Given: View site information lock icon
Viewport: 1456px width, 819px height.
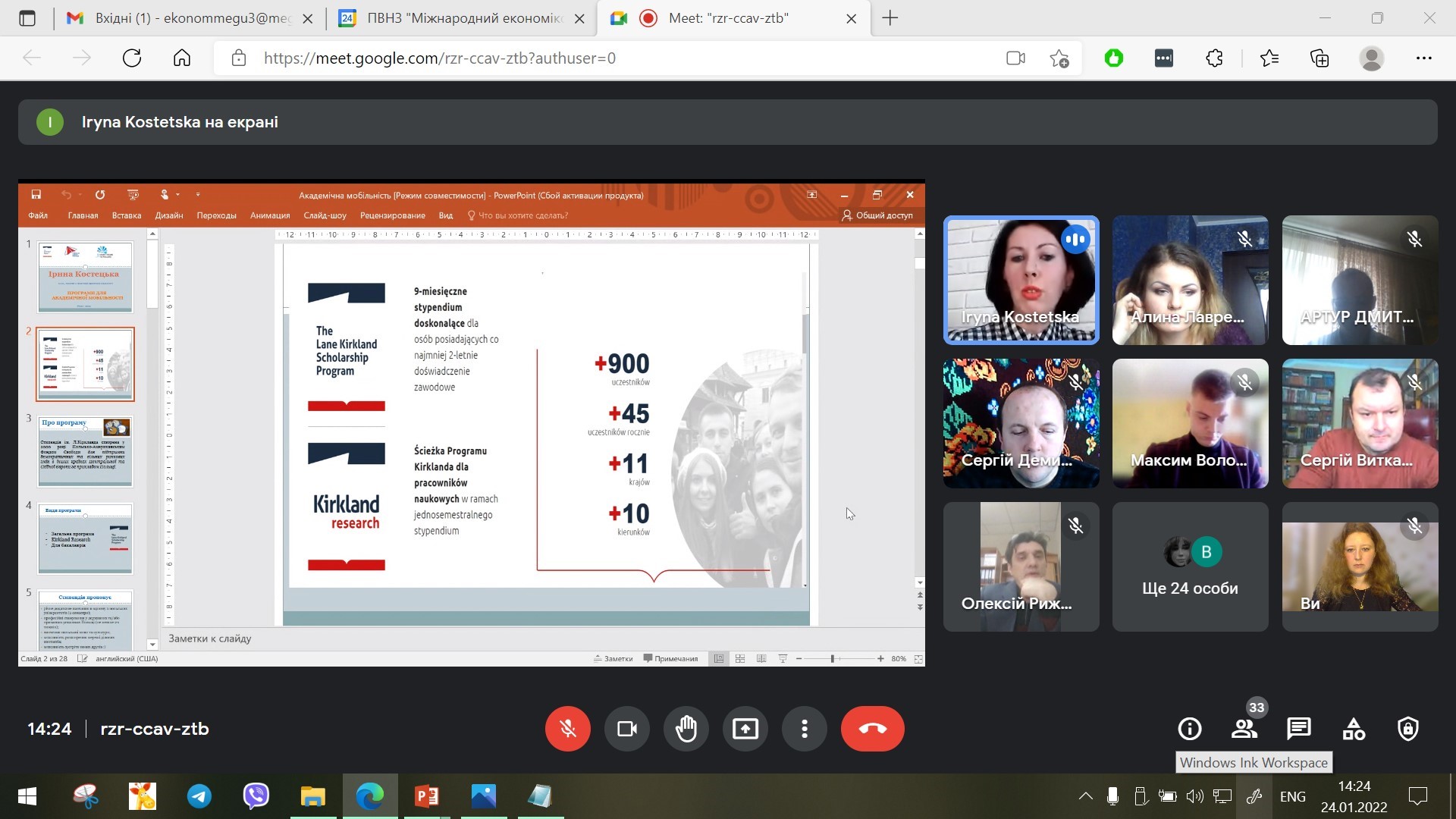Looking at the screenshot, I should tap(239, 58).
